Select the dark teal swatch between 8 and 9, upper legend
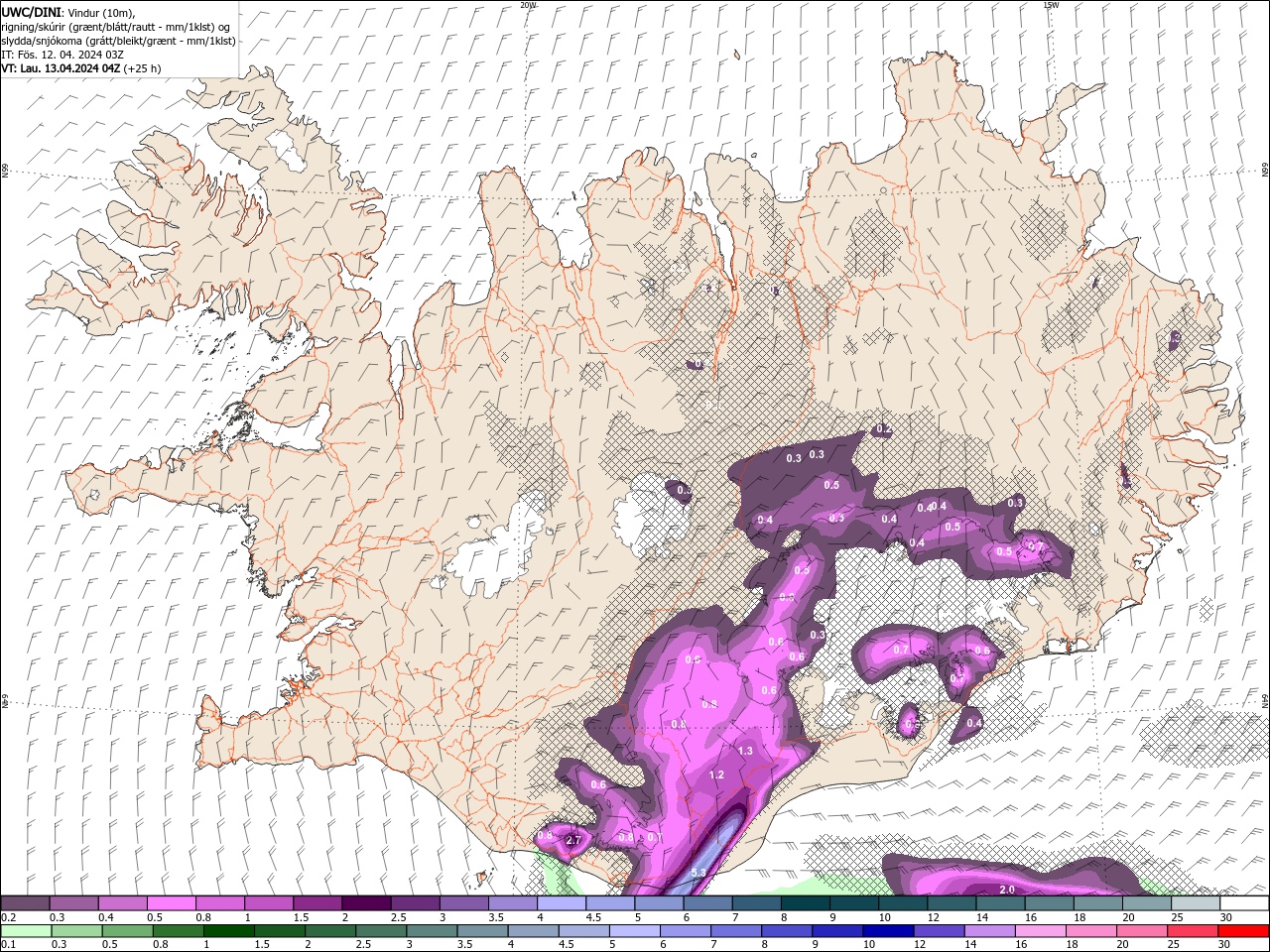This screenshot has width=1270, height=952. (806, 903)
